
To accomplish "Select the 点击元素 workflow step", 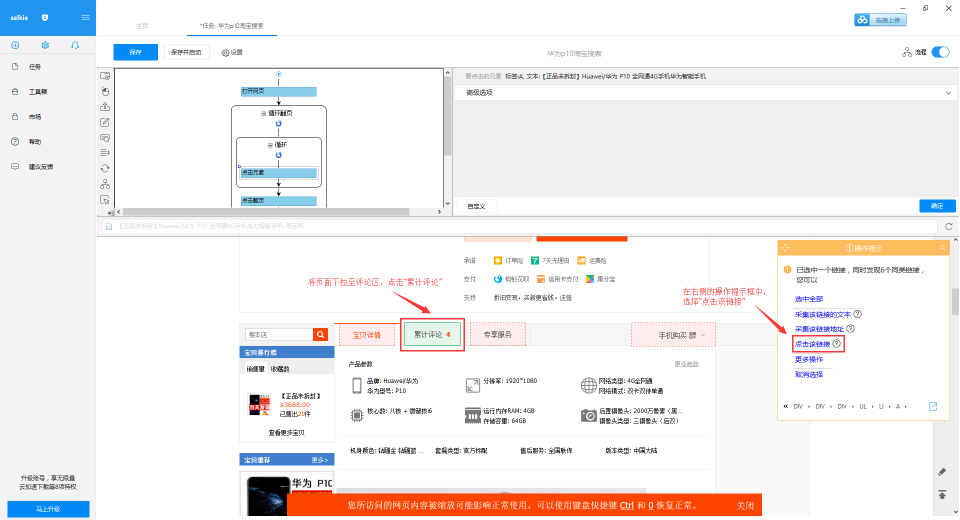I will pyautogui.click(x=279, y=173).
